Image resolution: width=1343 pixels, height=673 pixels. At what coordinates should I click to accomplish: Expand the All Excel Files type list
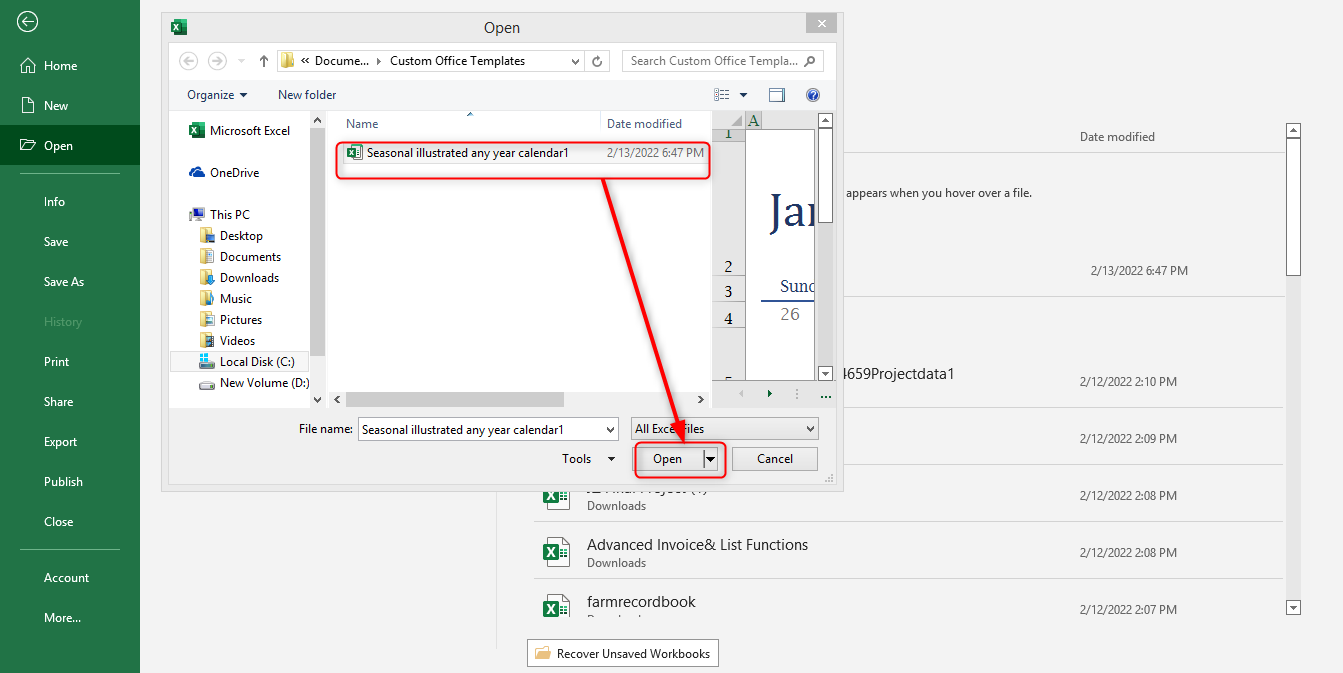pyautogui.click(x=808, y=428)
